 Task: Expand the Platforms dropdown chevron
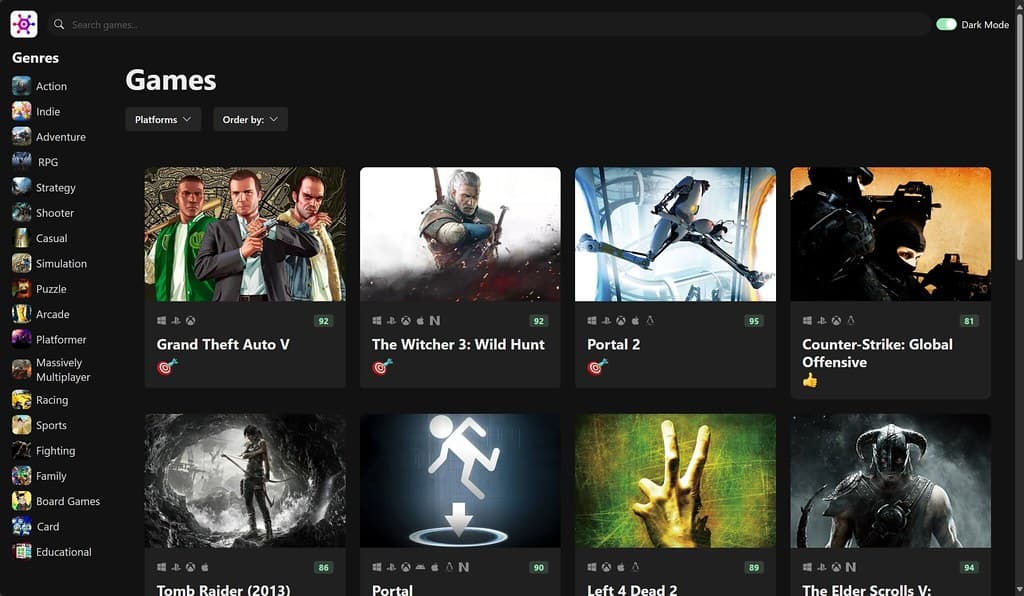point(186,118)
